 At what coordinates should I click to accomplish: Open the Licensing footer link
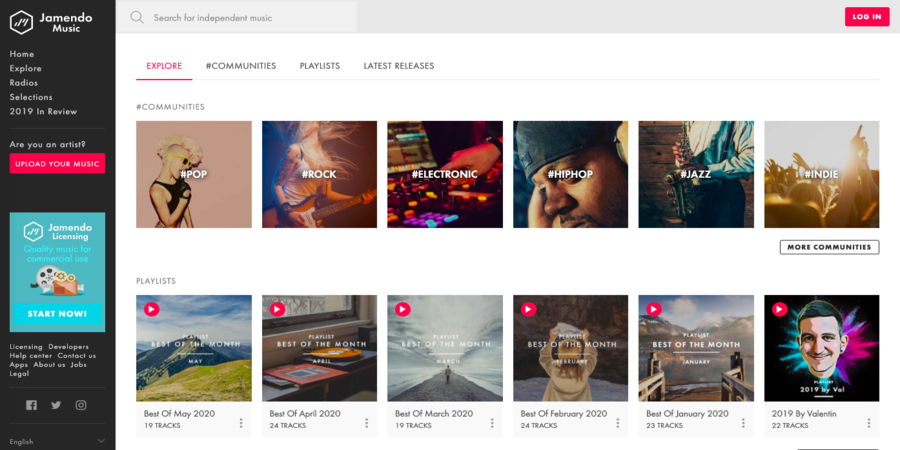[26, 347]
